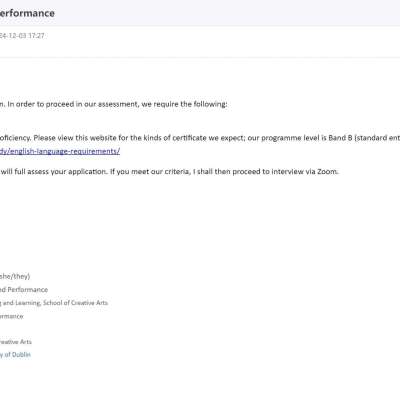This screenshot has height=400, width=400.
Task: Open the english-language-requirements hyperlink
Action: pyautogui.click(x=60, y=151)
